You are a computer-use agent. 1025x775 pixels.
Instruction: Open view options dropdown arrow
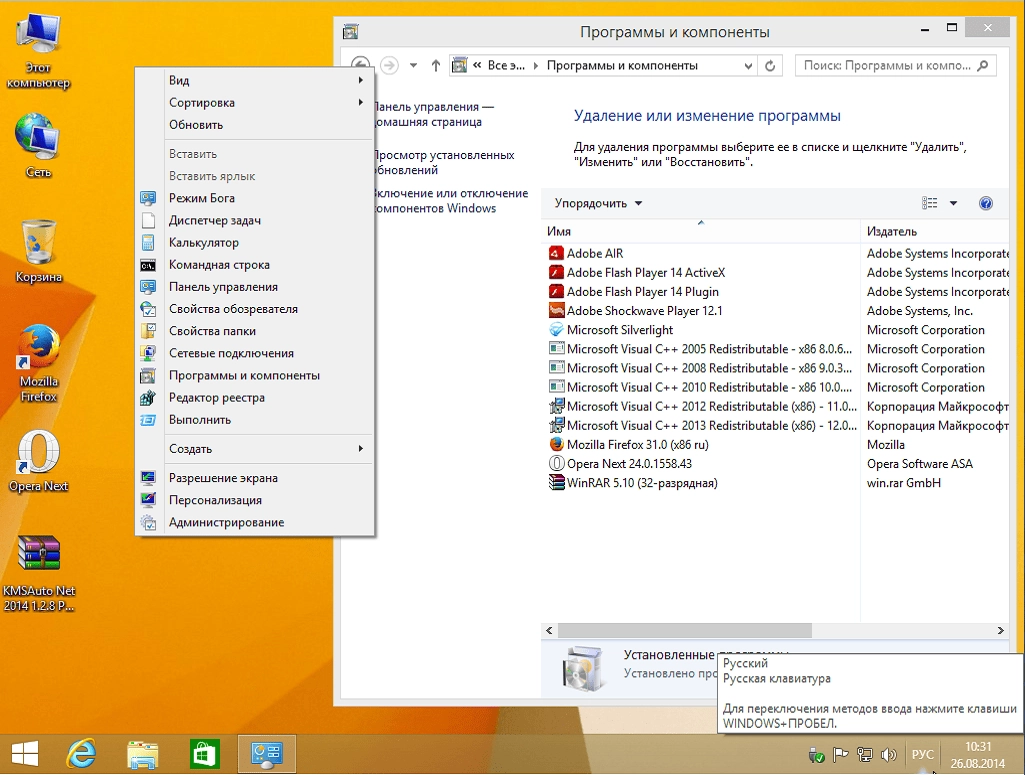[x=953, y=203]
